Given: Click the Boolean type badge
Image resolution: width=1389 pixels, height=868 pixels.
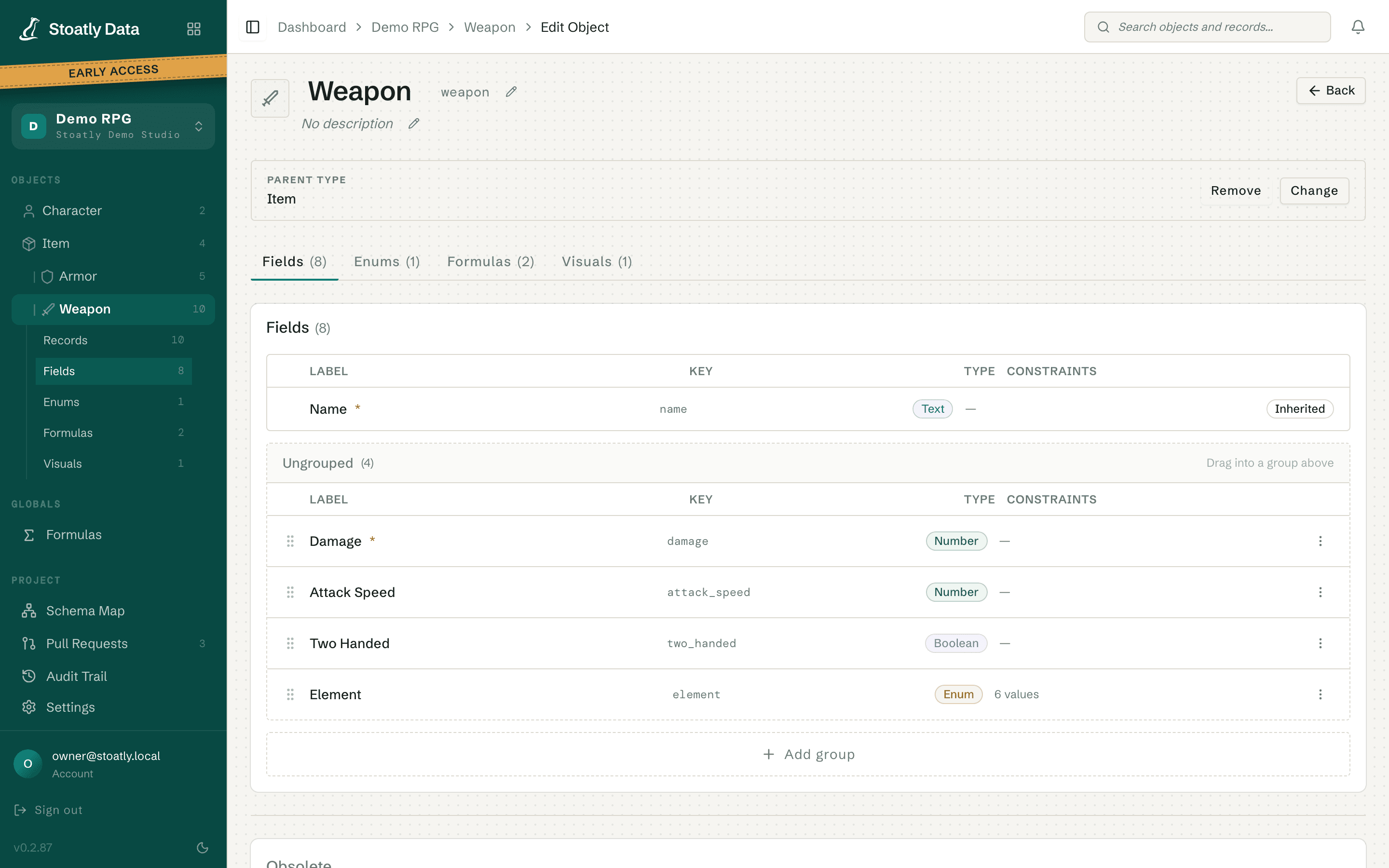Looking at the screenshot, I should pos(955,643).
